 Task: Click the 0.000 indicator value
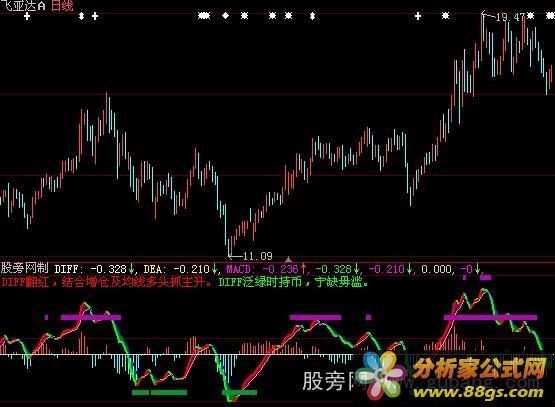point(436,269)
